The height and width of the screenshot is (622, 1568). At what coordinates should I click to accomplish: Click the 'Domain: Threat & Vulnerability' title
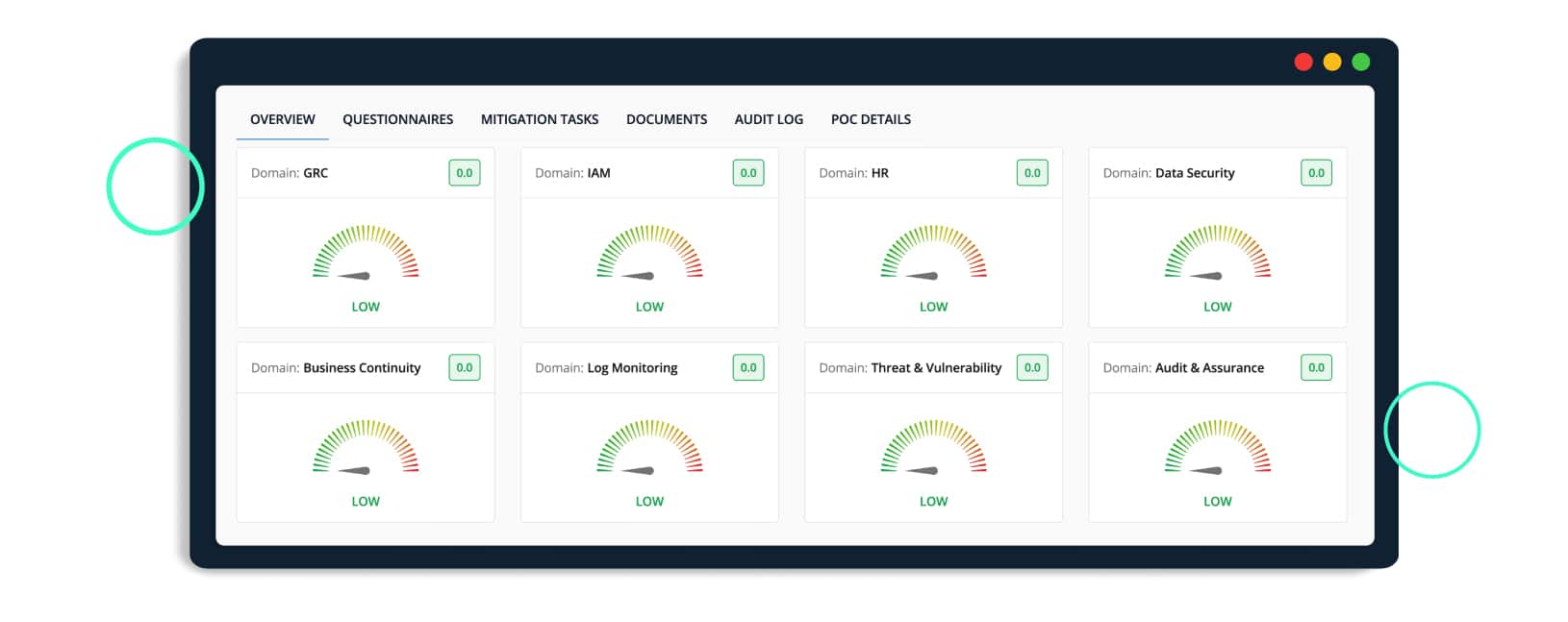pos(910,367)
